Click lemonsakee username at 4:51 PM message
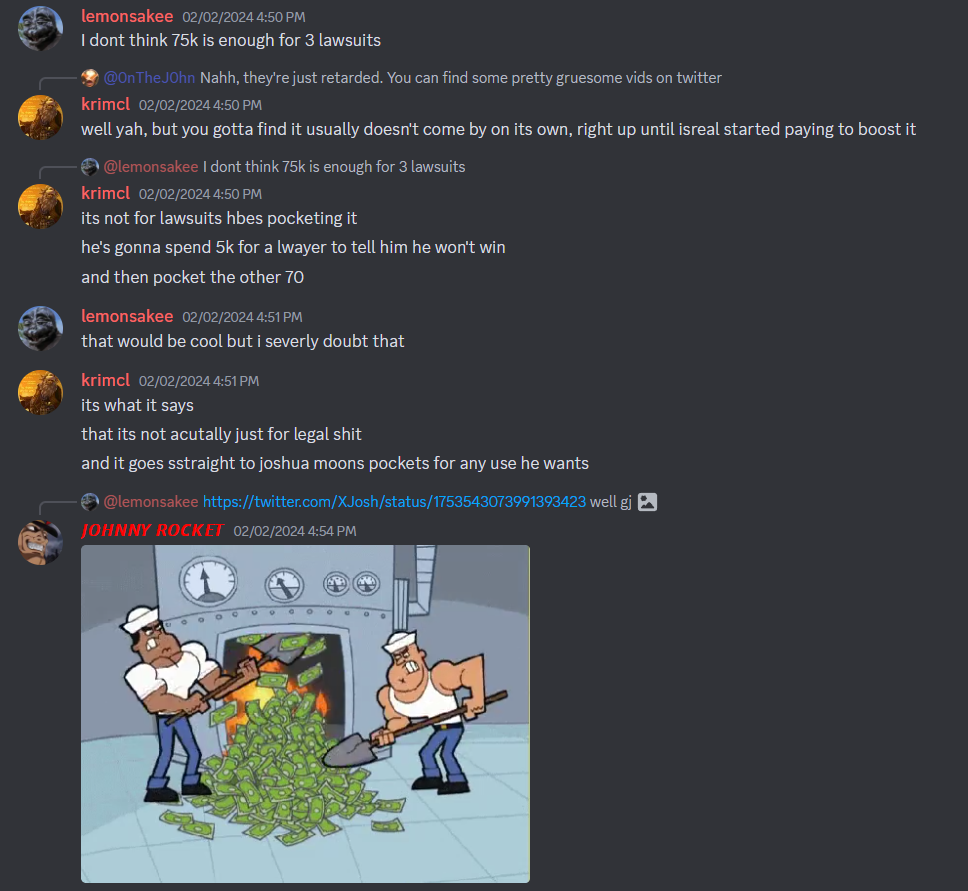This screenshot has width=968, height=891. (127, 316)
